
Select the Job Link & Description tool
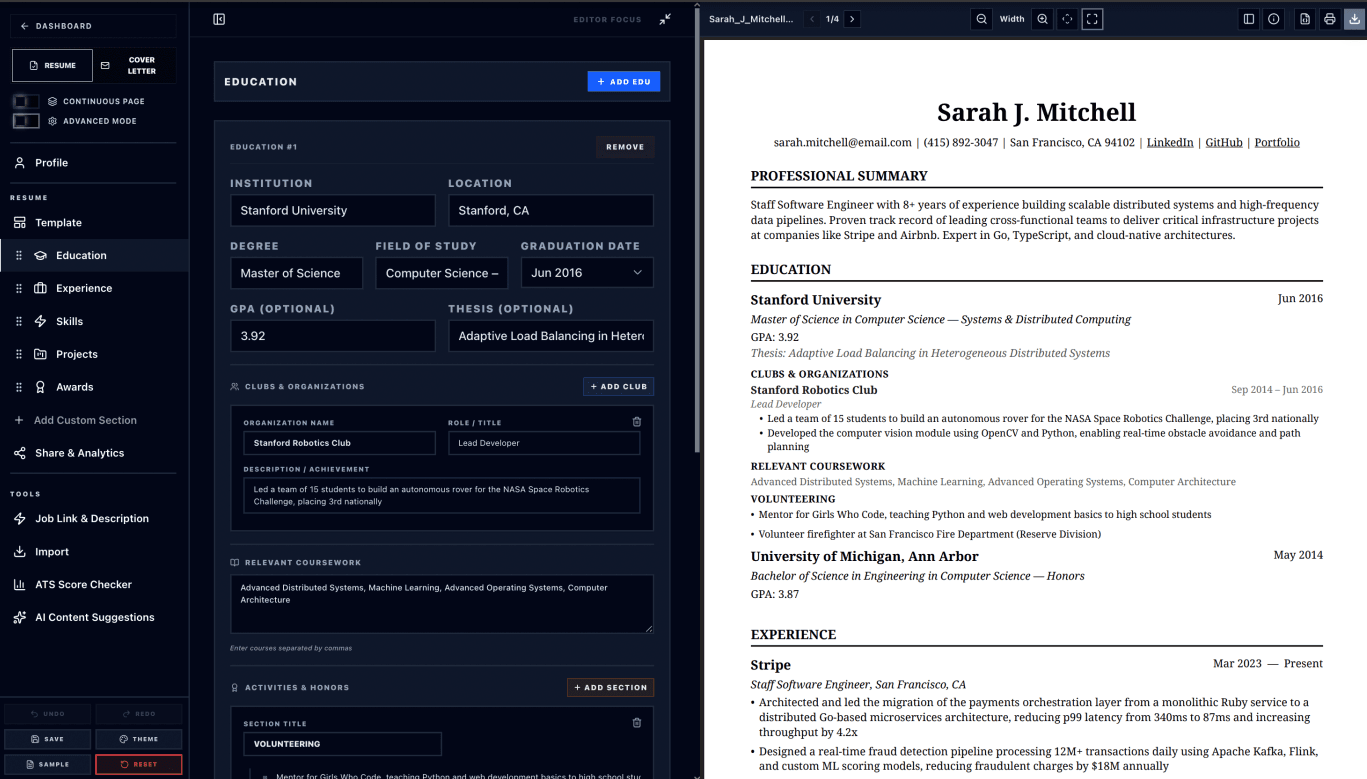(x=93, y=518)
